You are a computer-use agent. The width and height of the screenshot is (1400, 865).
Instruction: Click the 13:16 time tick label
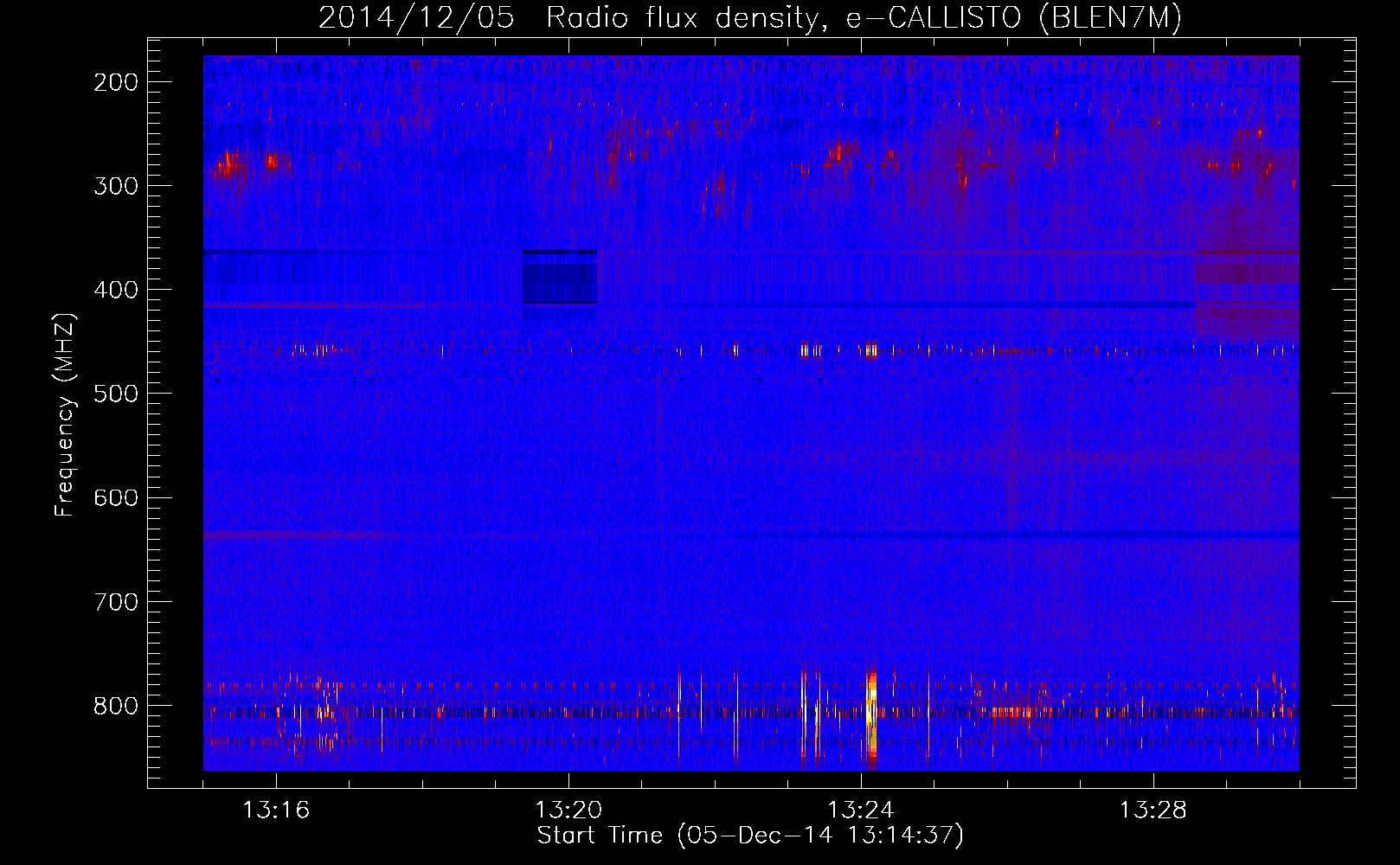click(x=276, y=811)
